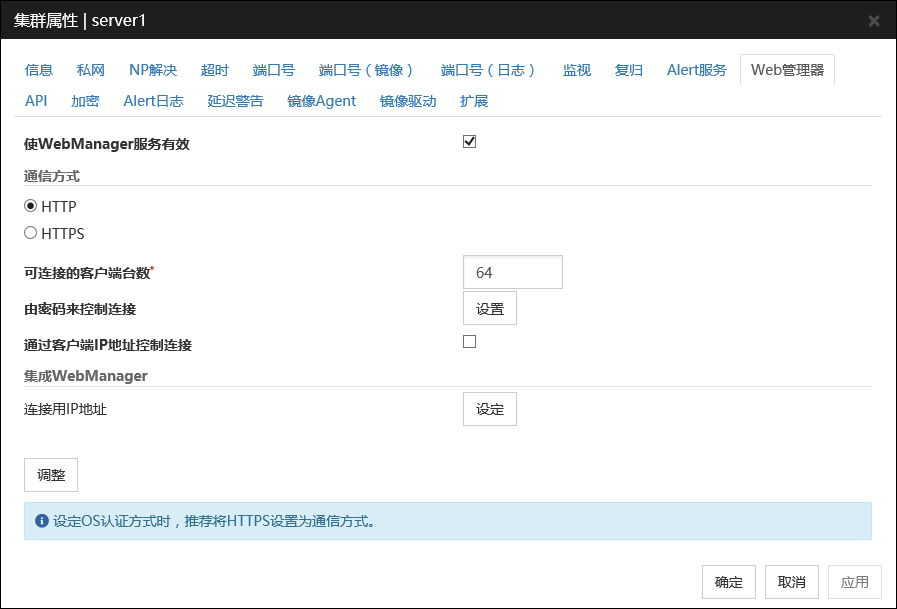This screenshot has width=897, height=609.
Task: Open the 镜像Agent tab
Action: click(321, 101)
